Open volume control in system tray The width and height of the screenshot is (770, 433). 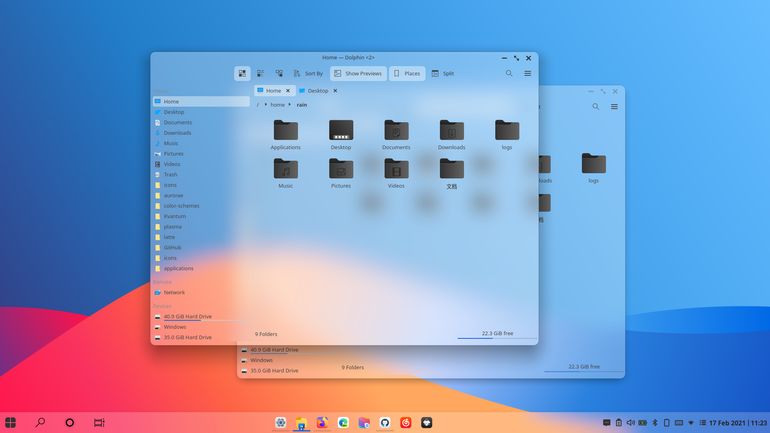[631, 423]
